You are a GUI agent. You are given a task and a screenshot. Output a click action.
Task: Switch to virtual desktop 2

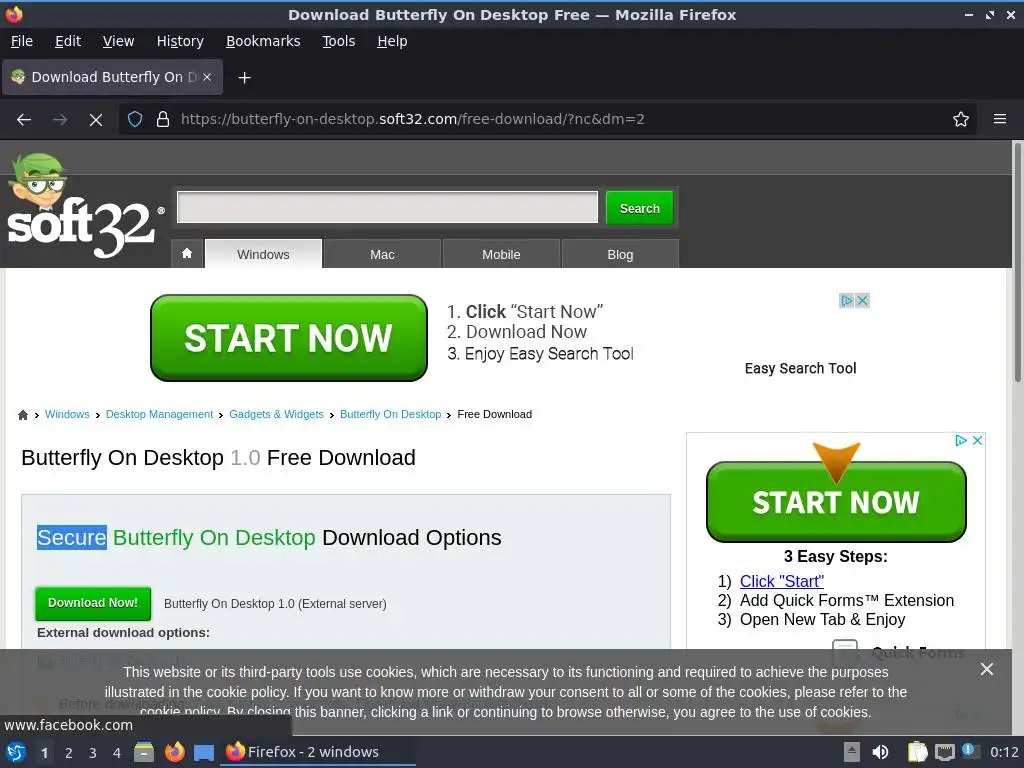coord(69,753)
